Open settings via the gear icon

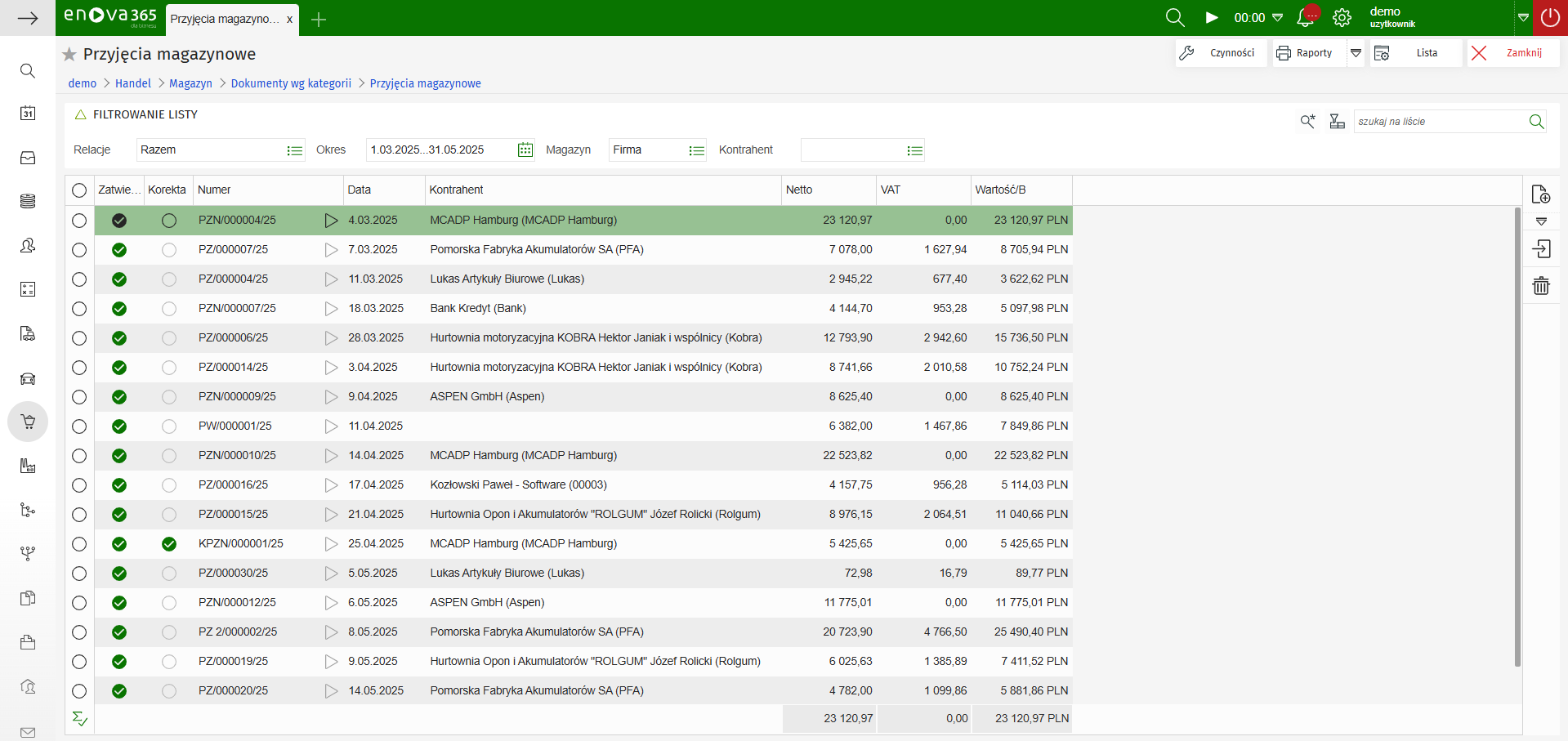pos(1342,18)
